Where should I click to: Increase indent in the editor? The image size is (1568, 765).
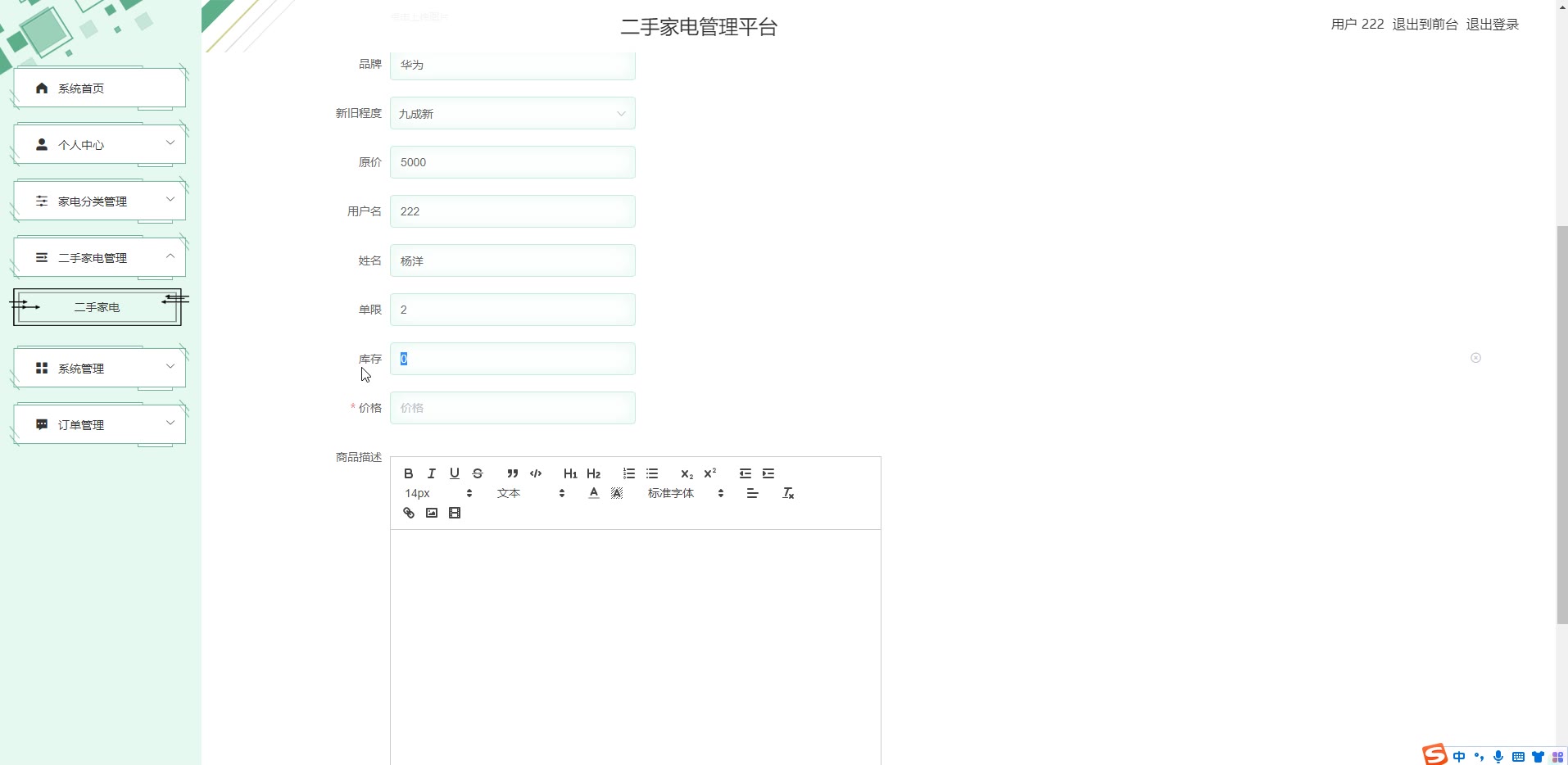(768, 473)
